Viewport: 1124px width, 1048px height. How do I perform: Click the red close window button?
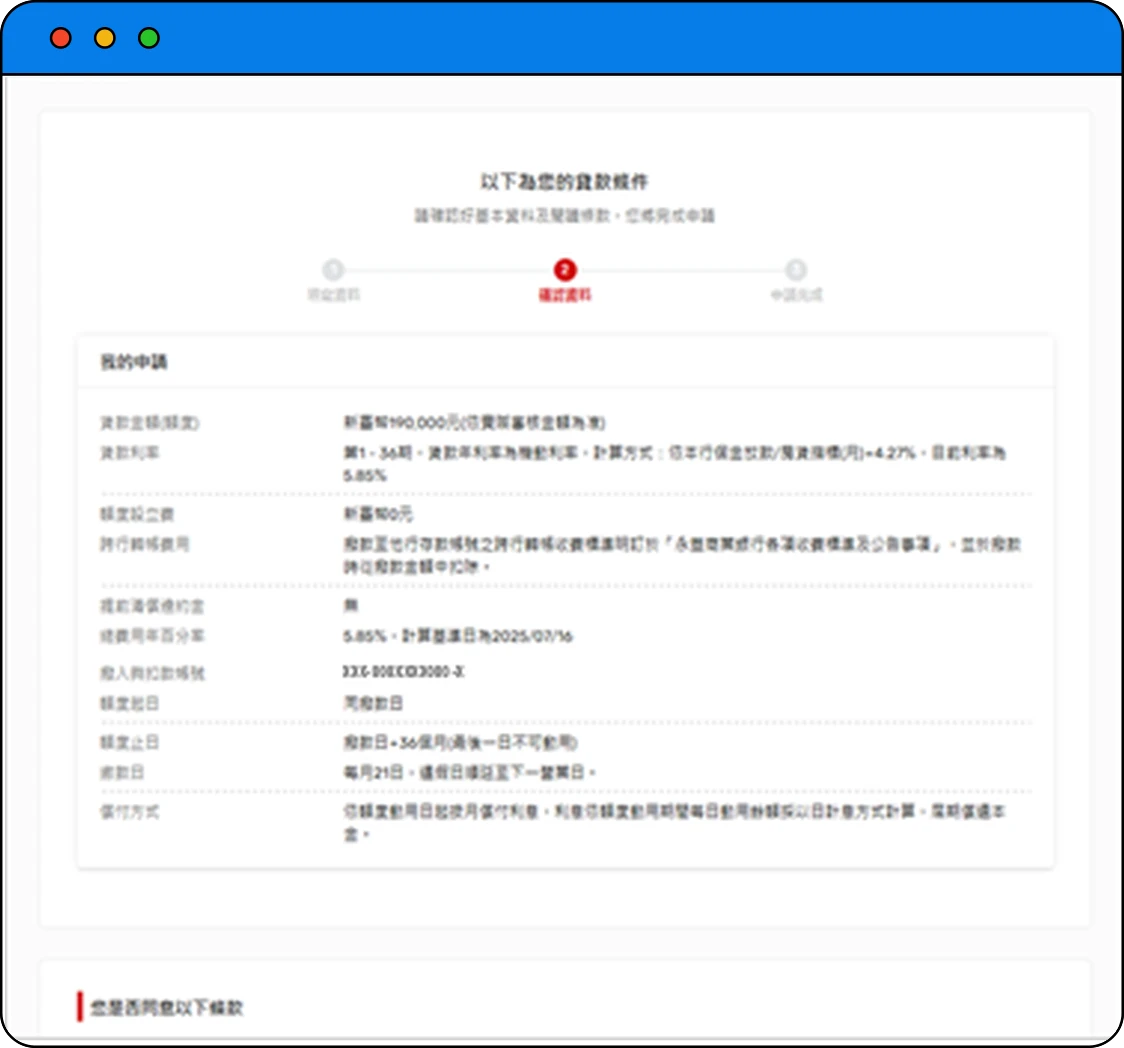61,38
